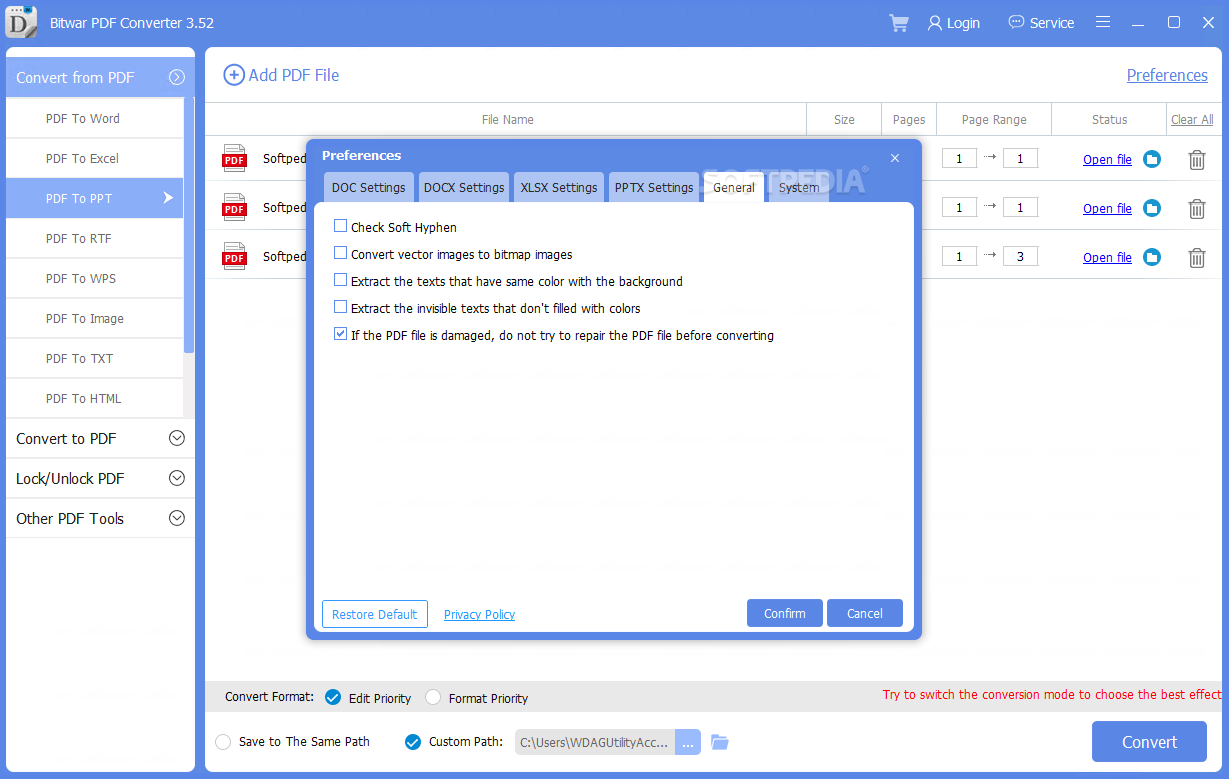The width and height of the screenshot is (1229, 779).
Task: Click the Login user icon
Action: coord(935,23)
